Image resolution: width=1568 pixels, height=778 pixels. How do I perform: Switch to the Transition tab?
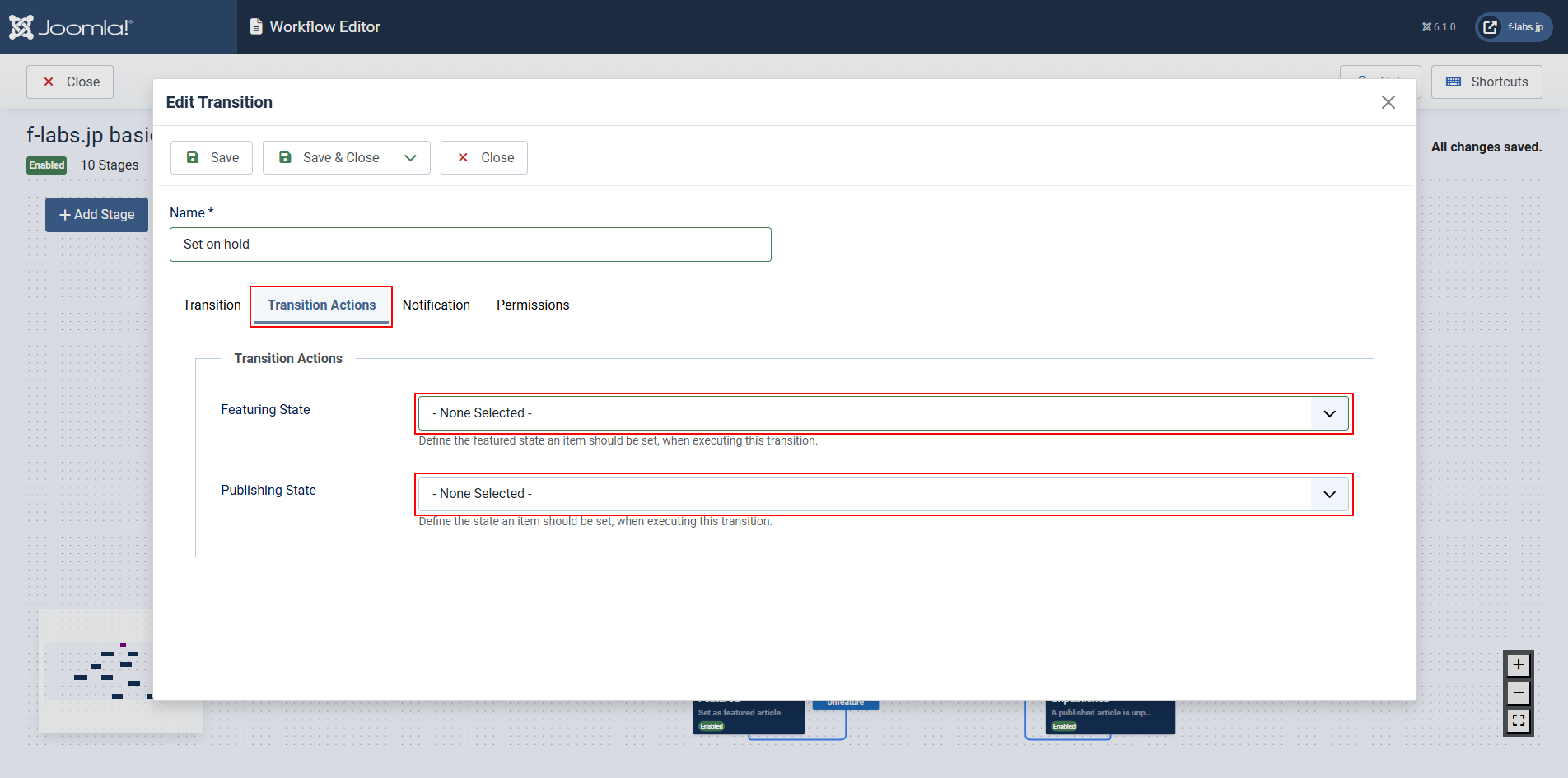tap(212, 305)
